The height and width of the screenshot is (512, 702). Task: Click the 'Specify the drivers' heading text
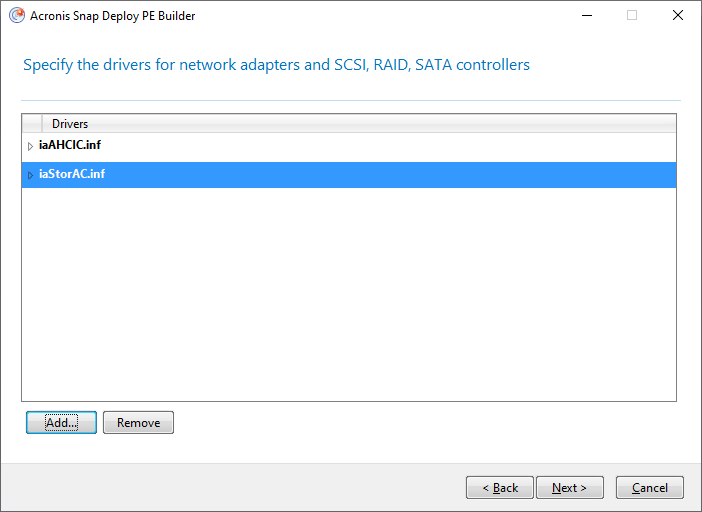tap(276, 65)
